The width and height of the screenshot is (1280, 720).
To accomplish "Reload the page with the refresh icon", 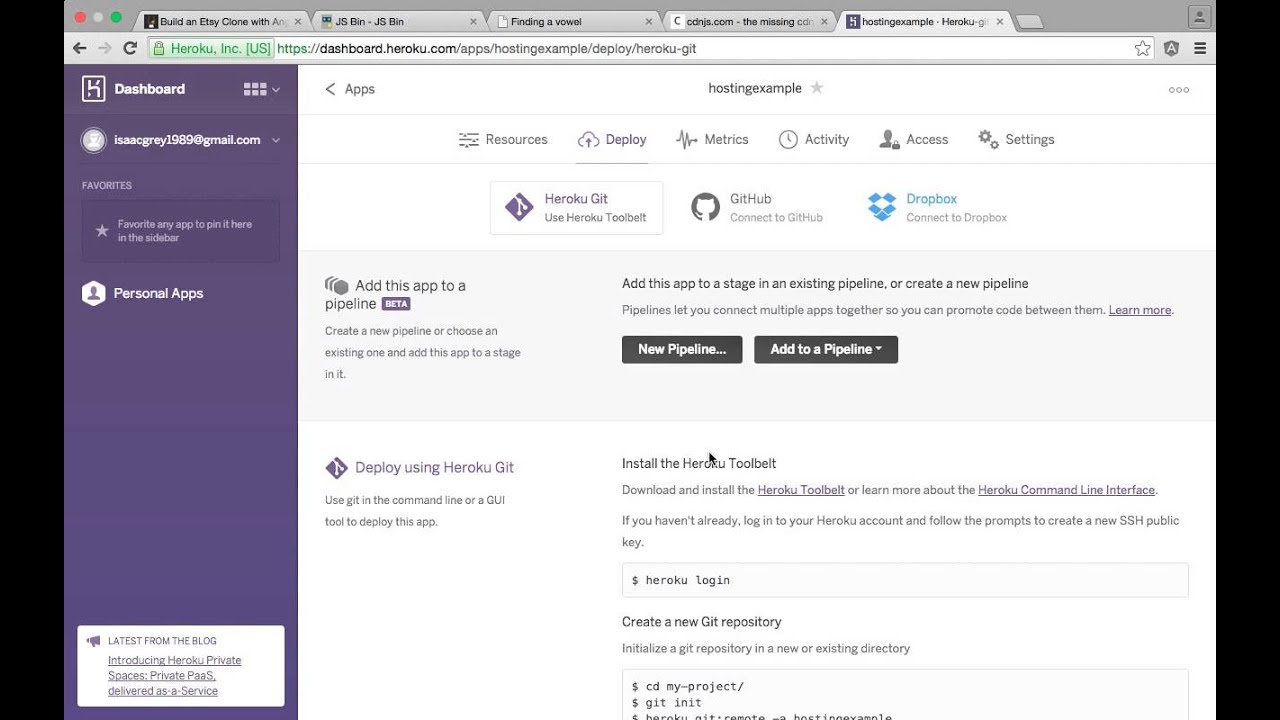I will [130, 48].
